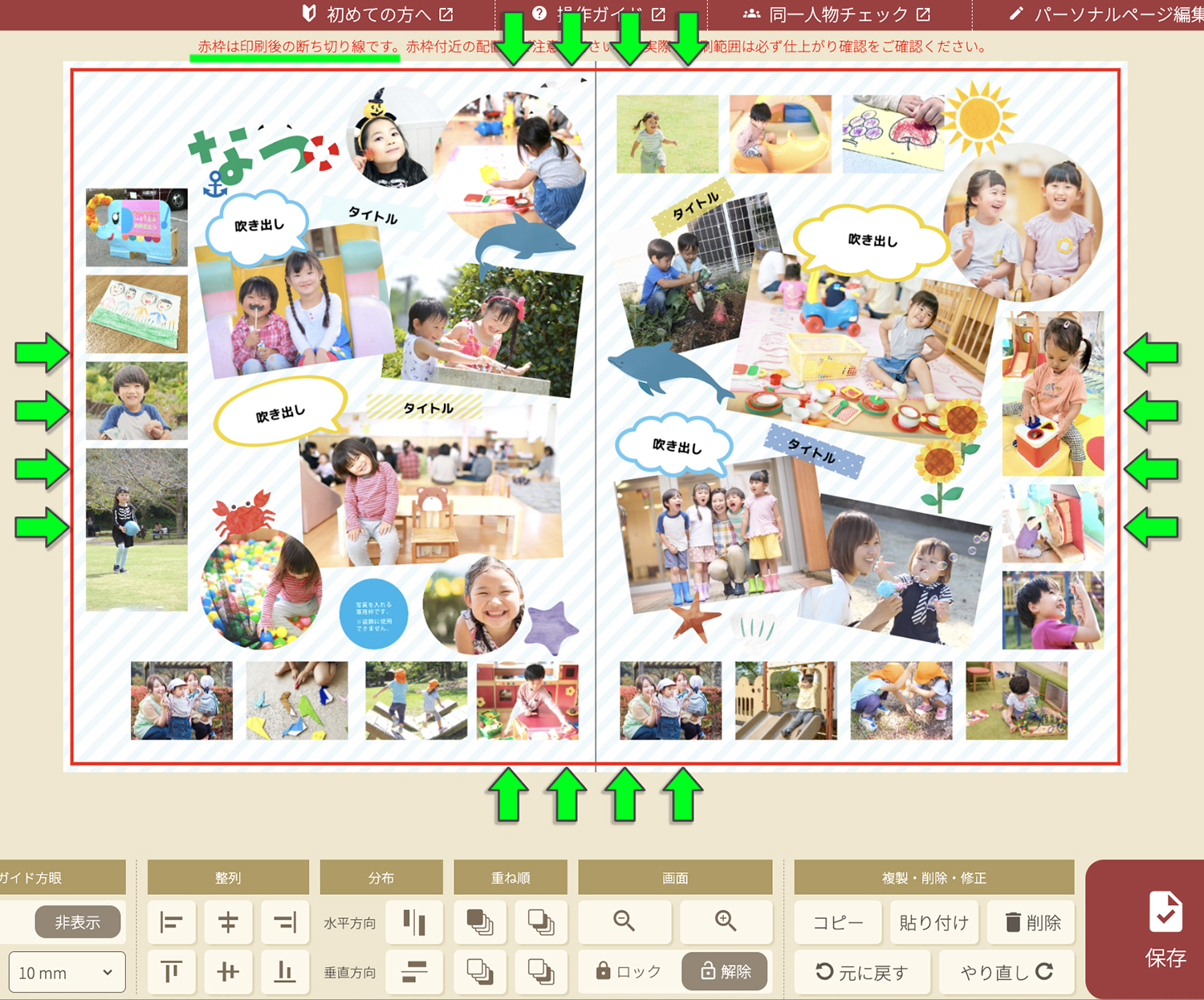Distribute objects in 垂直方向

coord(414,972)
